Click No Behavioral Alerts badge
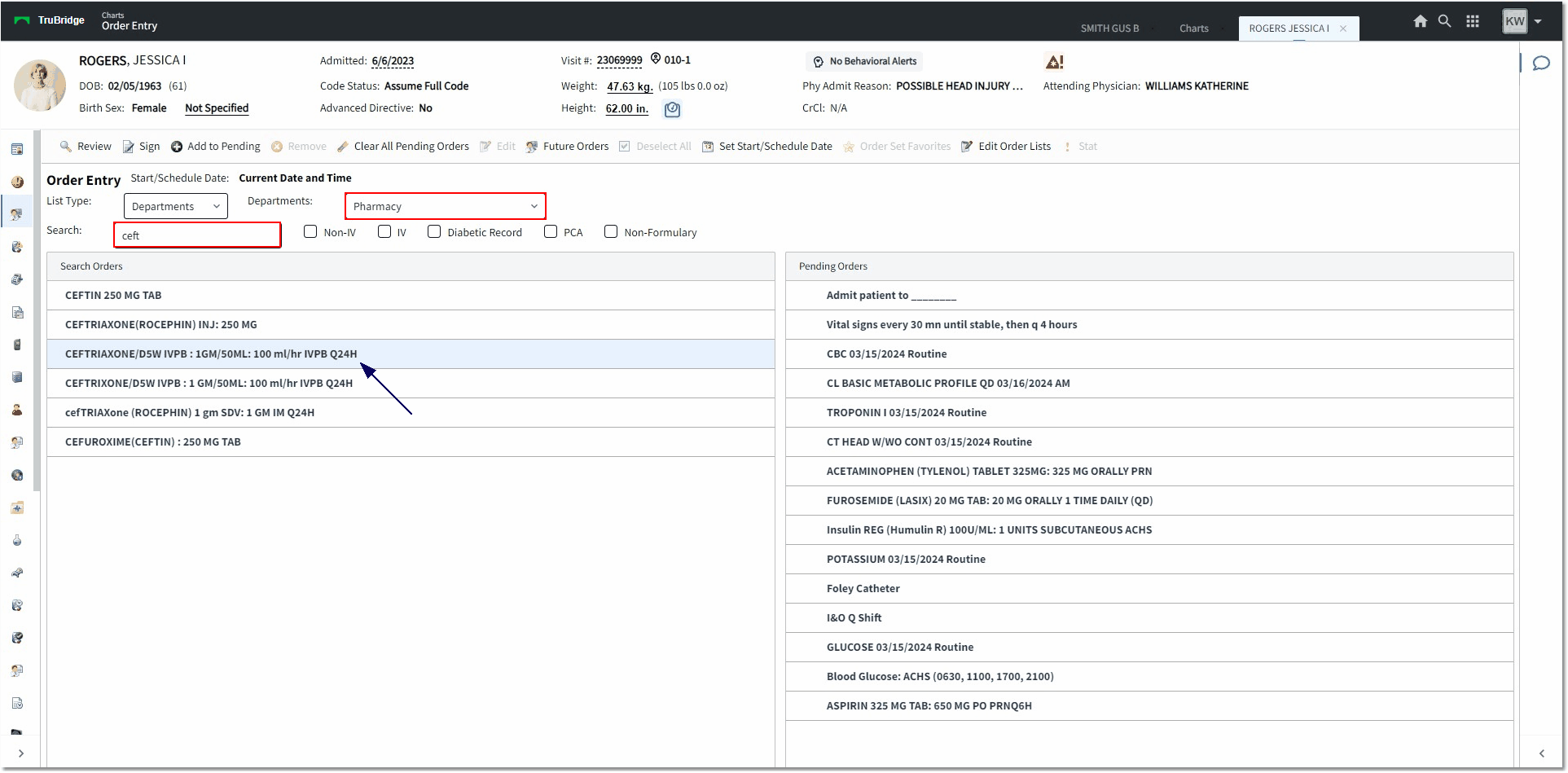Screen dimensions: 1568x773 864,61
